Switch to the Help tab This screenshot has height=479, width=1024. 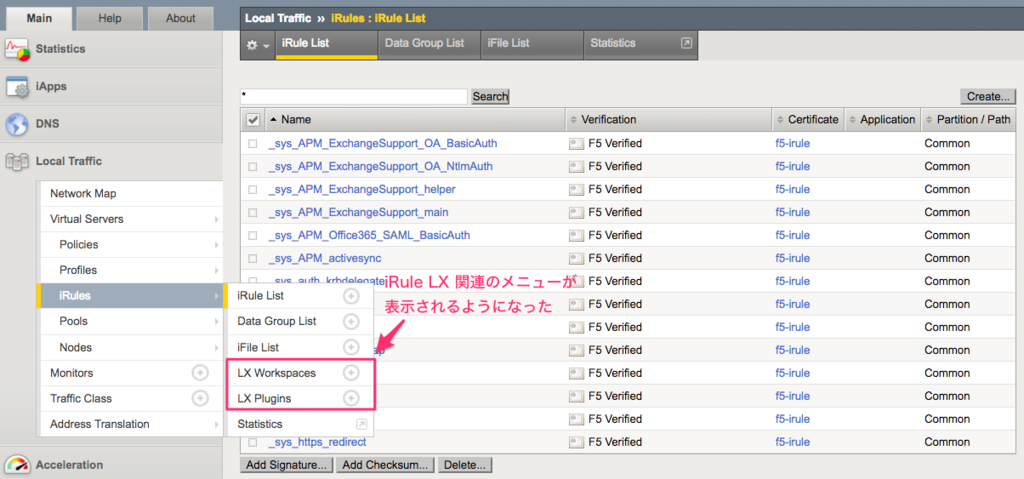[x=110, y=18]
